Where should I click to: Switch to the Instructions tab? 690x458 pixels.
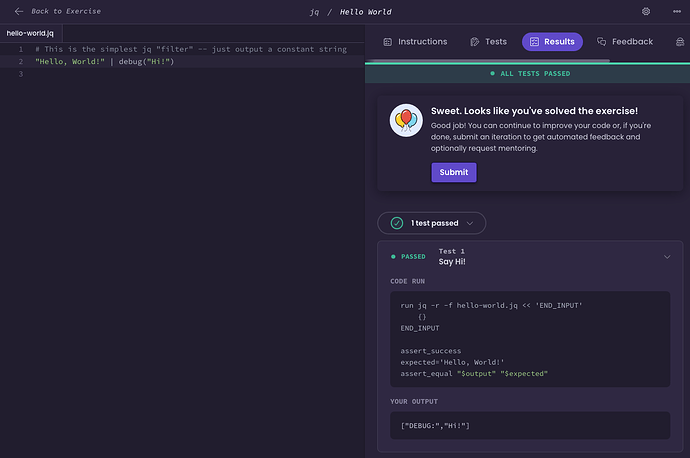point(415,42)
